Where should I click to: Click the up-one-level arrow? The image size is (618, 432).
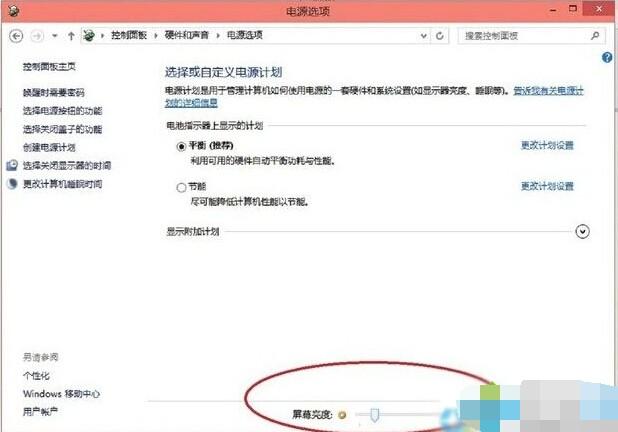click(70, 35)
